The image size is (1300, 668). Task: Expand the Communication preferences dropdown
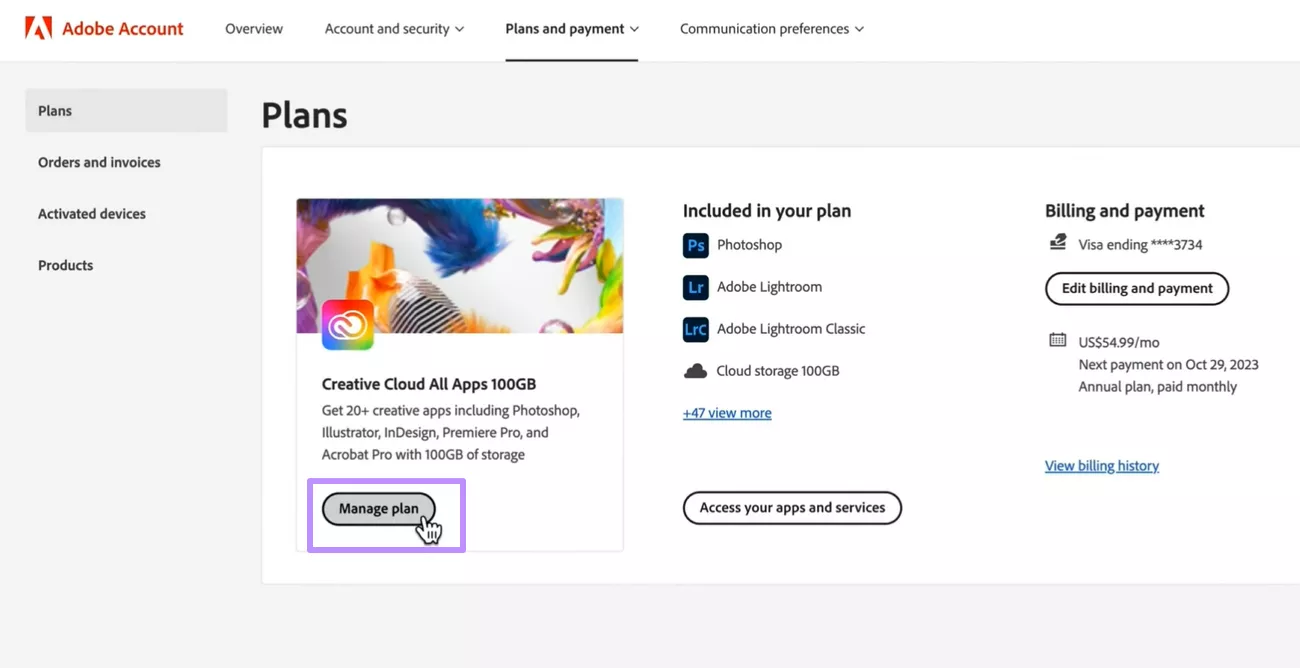[770, 28]
